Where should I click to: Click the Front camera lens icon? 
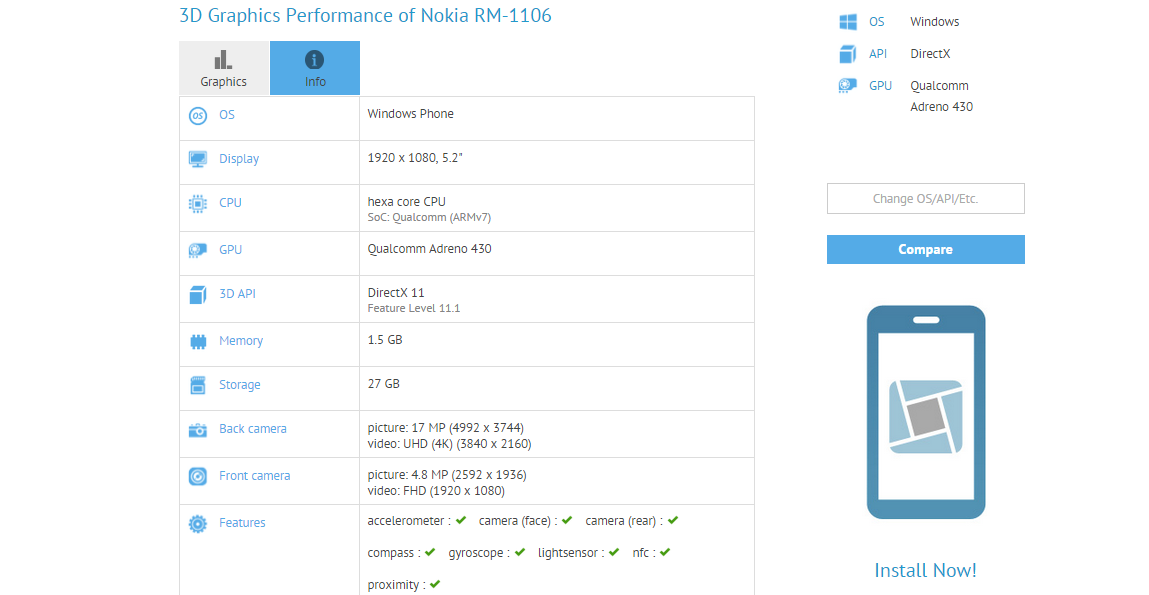click(x=198, y=476)
